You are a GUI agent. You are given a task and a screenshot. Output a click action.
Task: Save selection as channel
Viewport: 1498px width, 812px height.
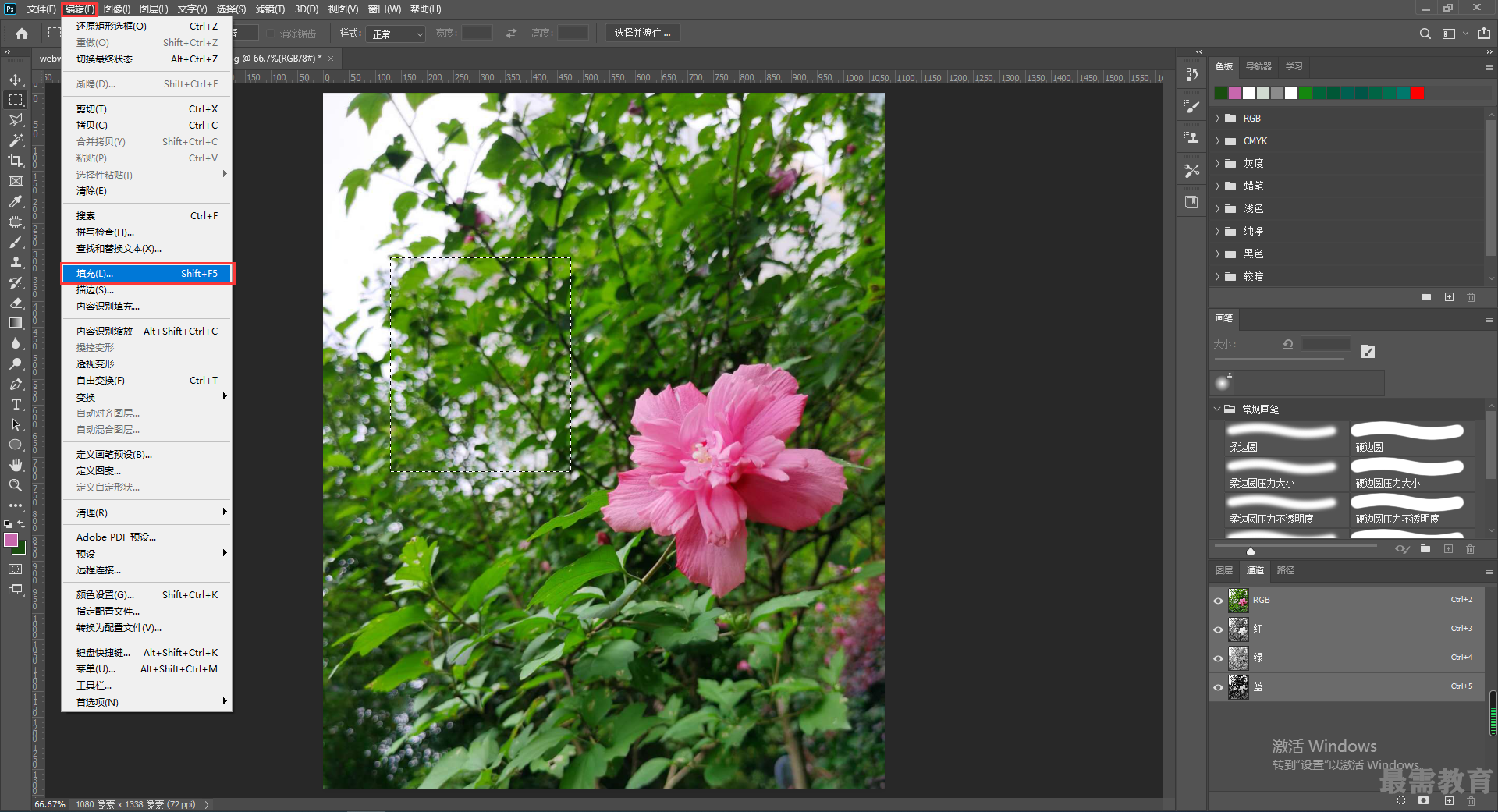(1424, 801)
